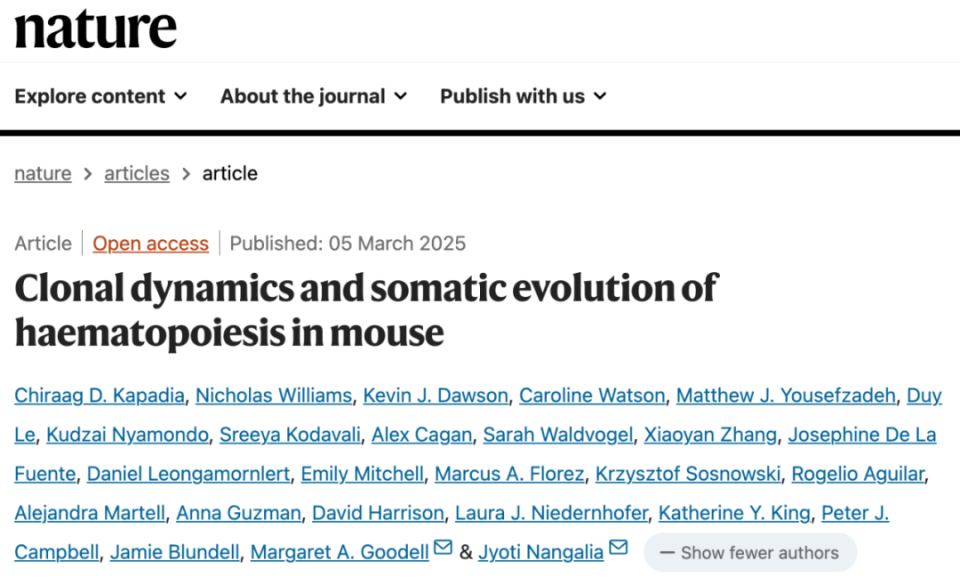960x584 pixels.
Task: Select author Nicholas Williams
Action: tap(274, 395)
